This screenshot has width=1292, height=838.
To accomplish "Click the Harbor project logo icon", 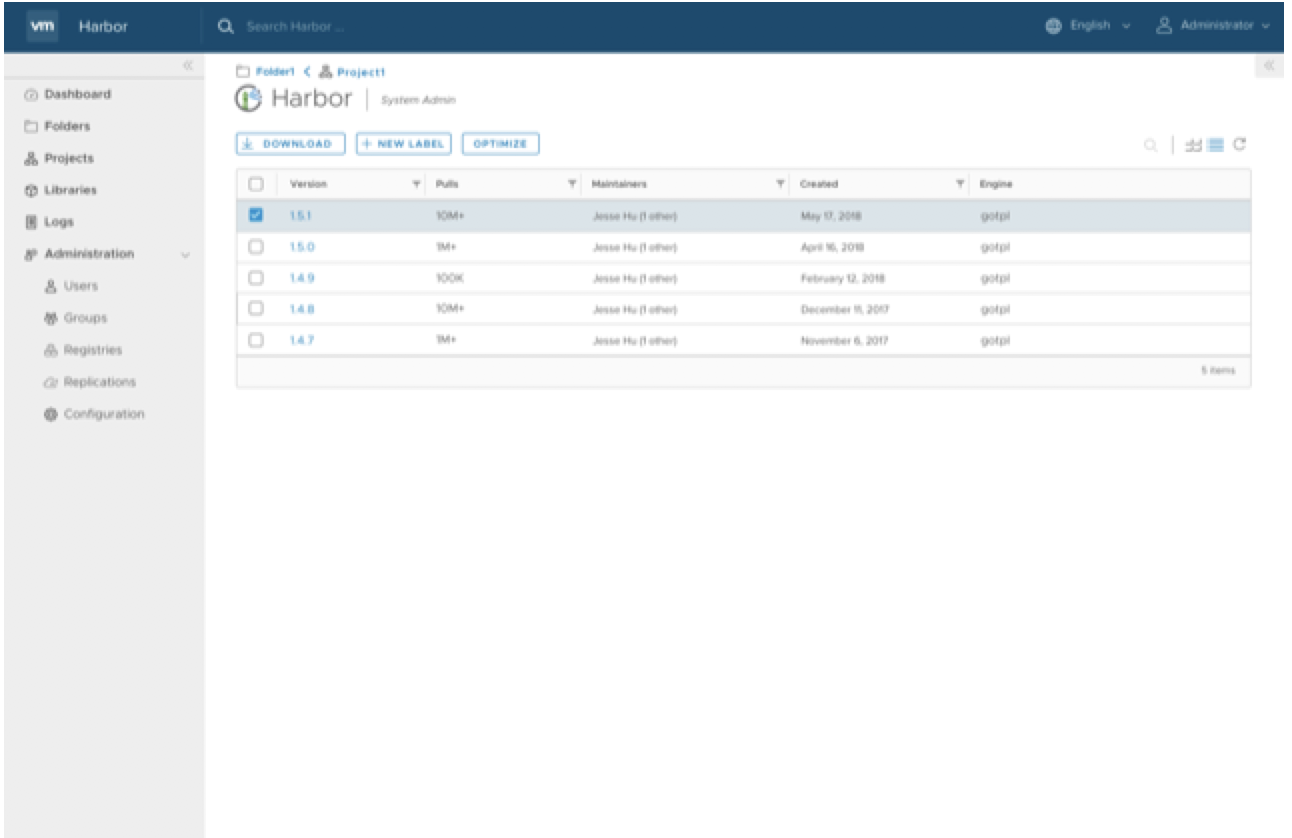I will (x=249, y=99).
